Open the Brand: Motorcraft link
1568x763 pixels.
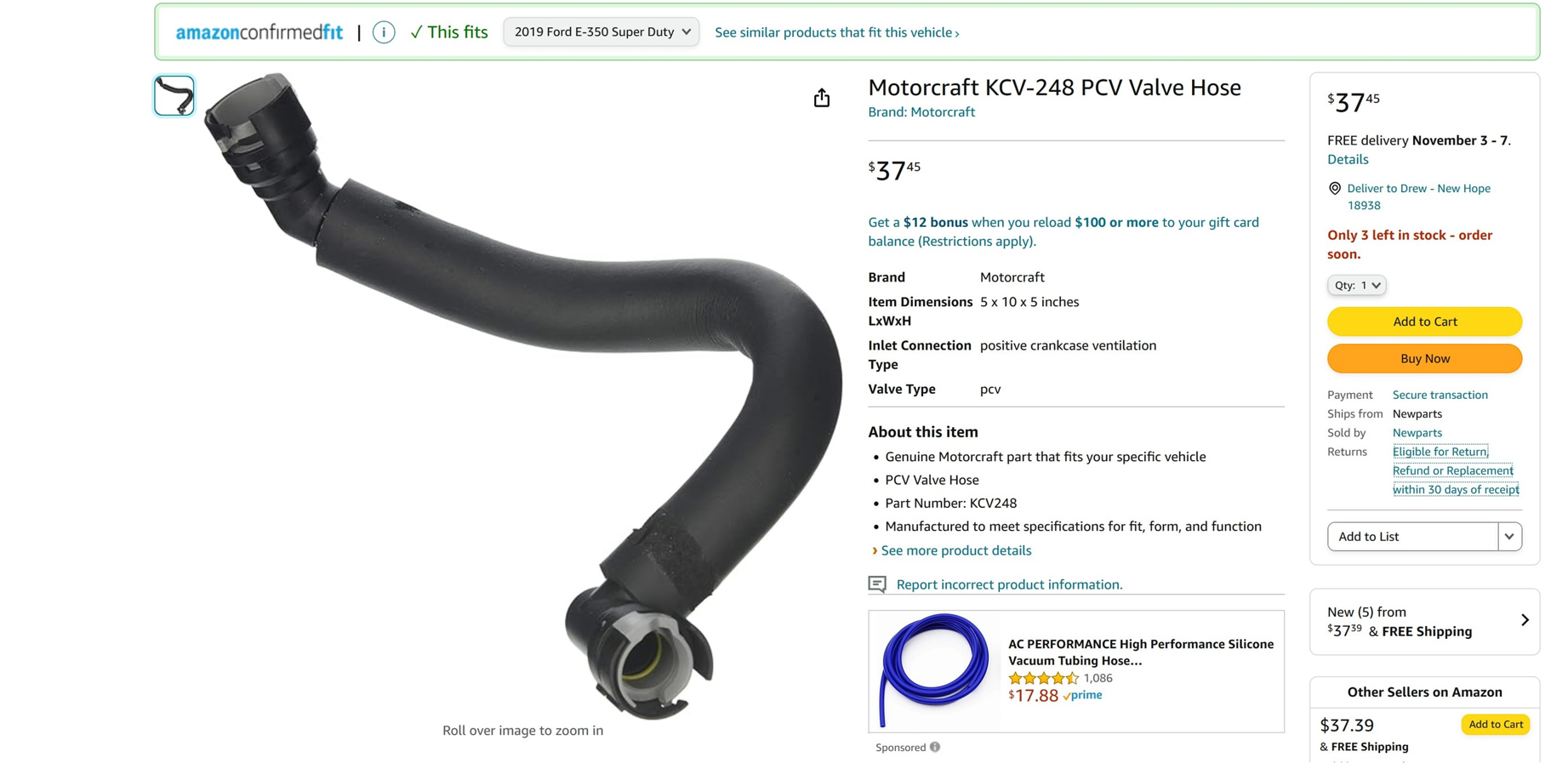click(x=921, y=112)
